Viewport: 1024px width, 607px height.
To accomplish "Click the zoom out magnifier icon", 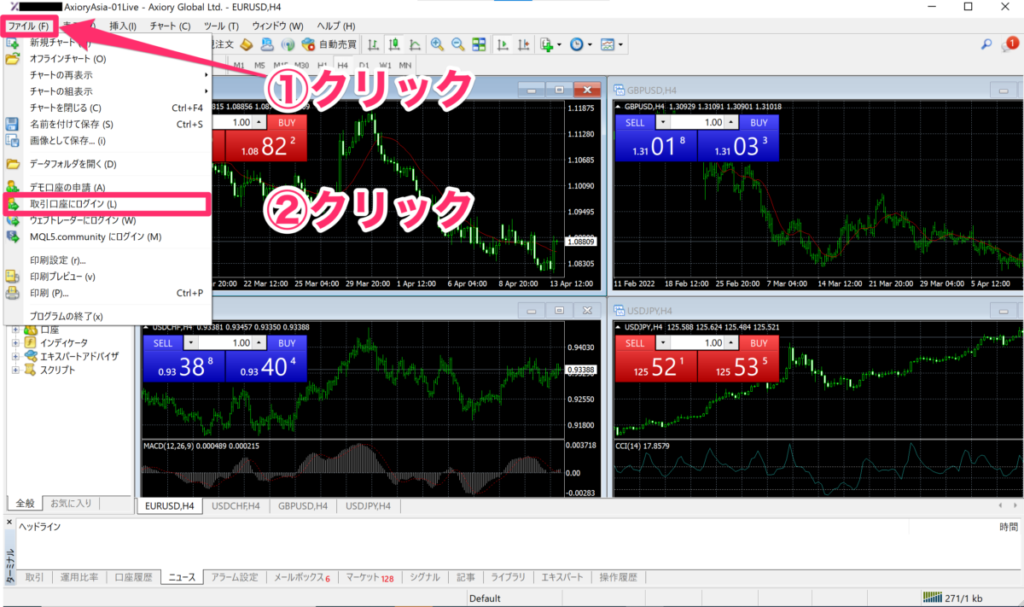I will (x=458, y=44).
